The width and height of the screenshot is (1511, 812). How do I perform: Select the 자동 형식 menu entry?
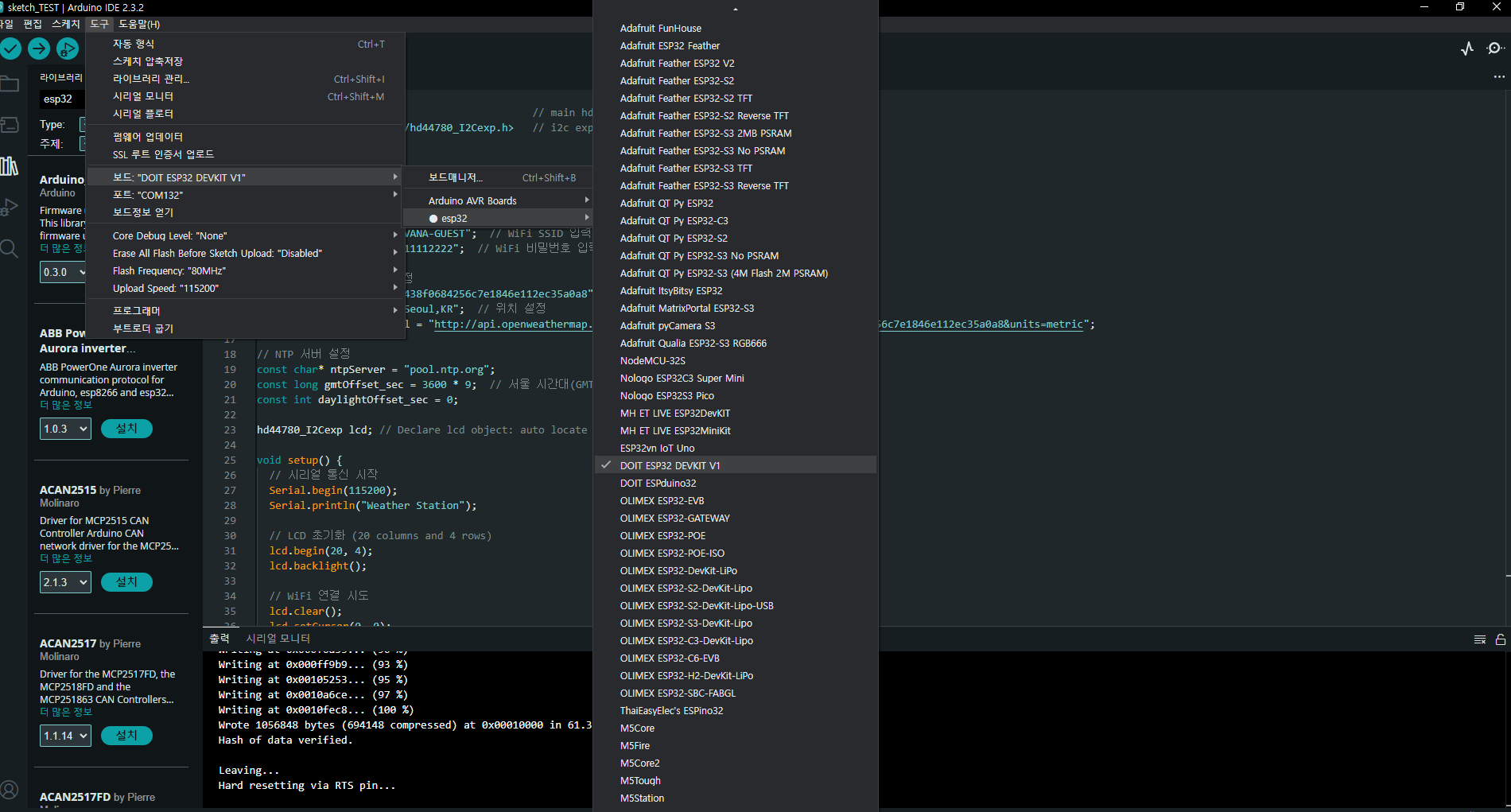[x=246, y=45]
